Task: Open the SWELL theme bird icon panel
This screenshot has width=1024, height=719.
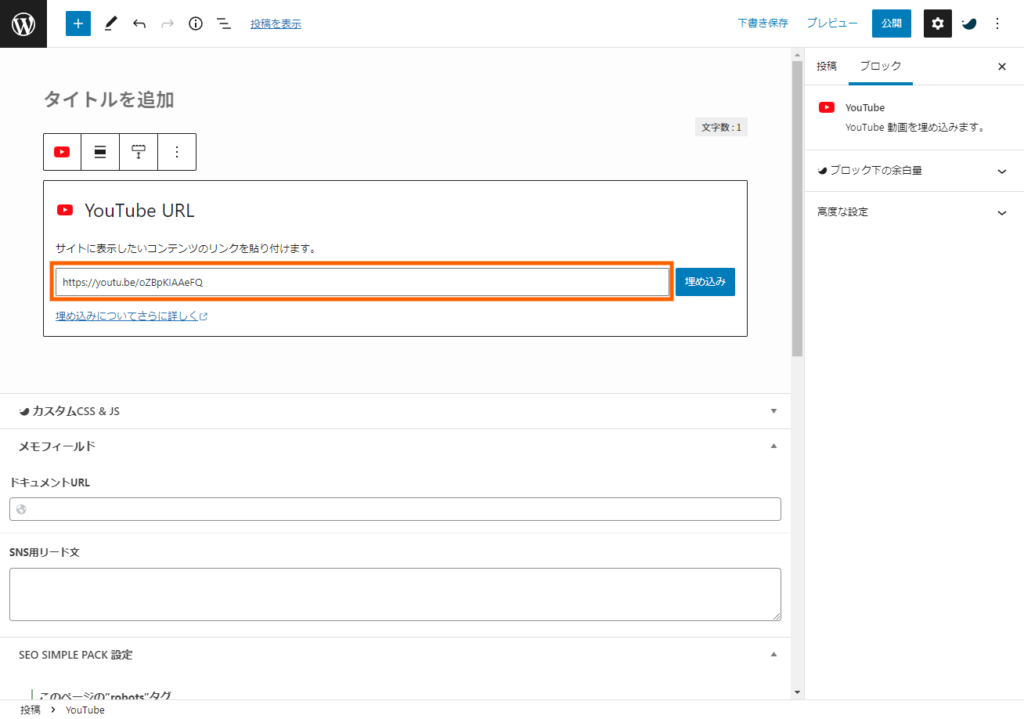Action: pos(969,24)
